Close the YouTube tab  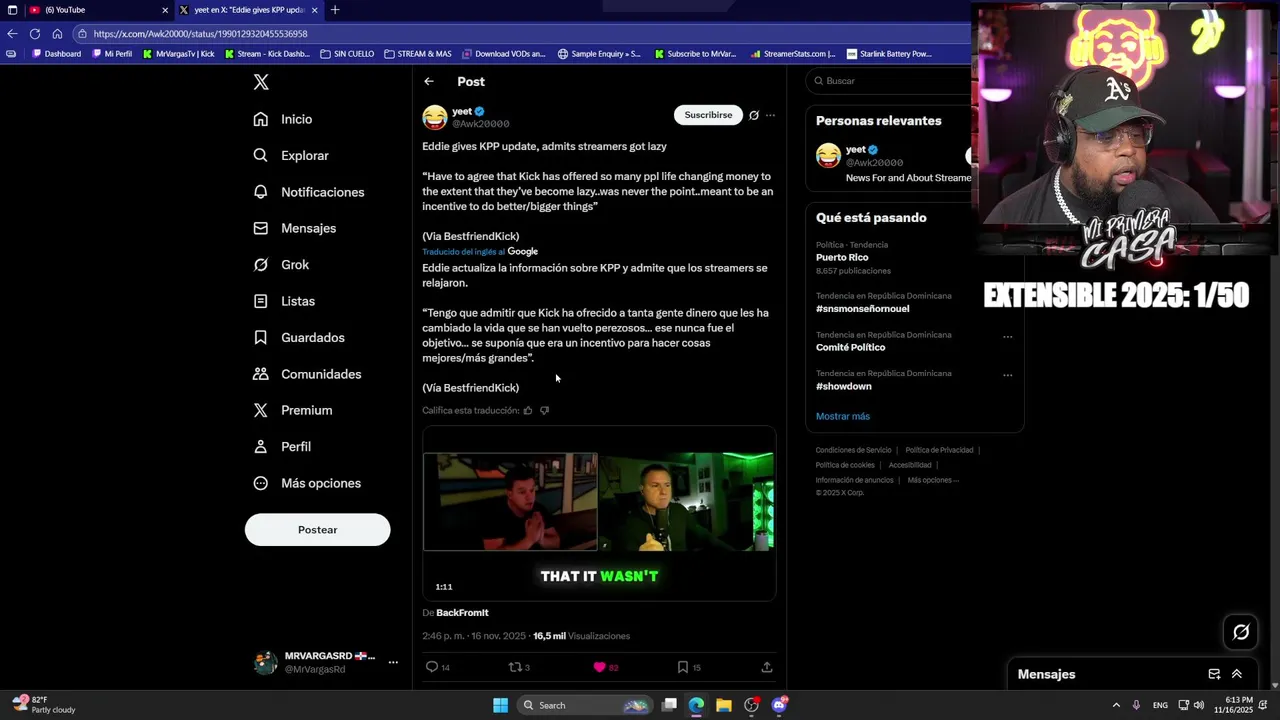point(165,10)
